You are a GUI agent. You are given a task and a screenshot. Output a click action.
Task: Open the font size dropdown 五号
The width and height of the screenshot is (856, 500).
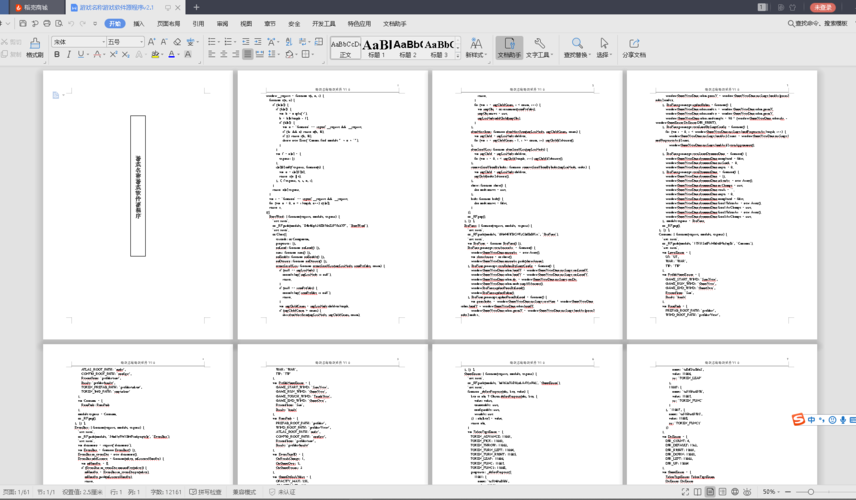click(141, 41)
